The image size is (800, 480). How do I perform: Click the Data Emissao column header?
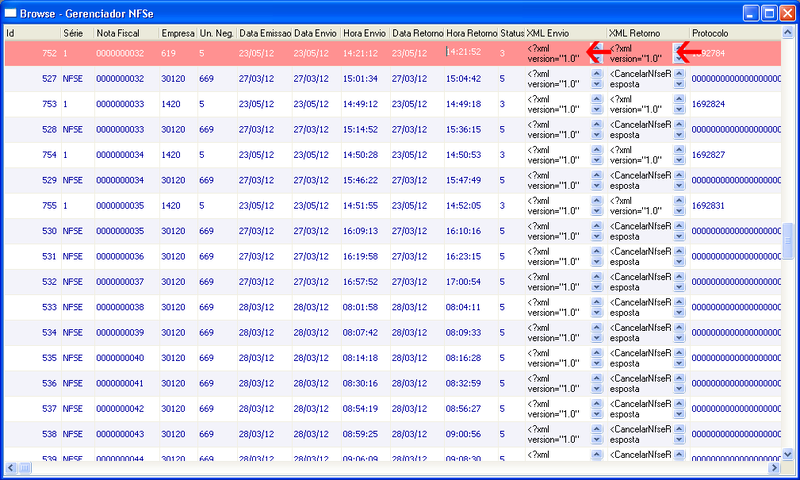(x=264, y=33)
